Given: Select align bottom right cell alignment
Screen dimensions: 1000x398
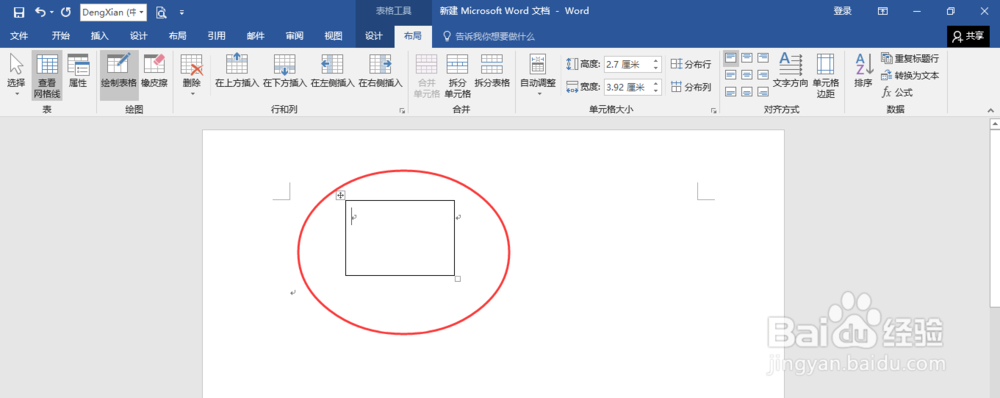Looking at the screenshot, I should click(x=763, y=92).
